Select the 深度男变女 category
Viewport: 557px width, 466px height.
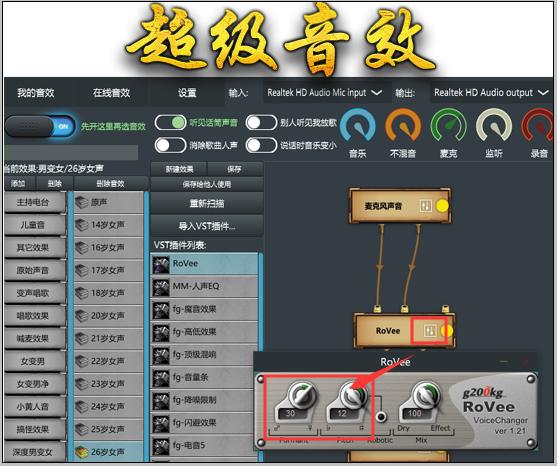click(35, 452)
